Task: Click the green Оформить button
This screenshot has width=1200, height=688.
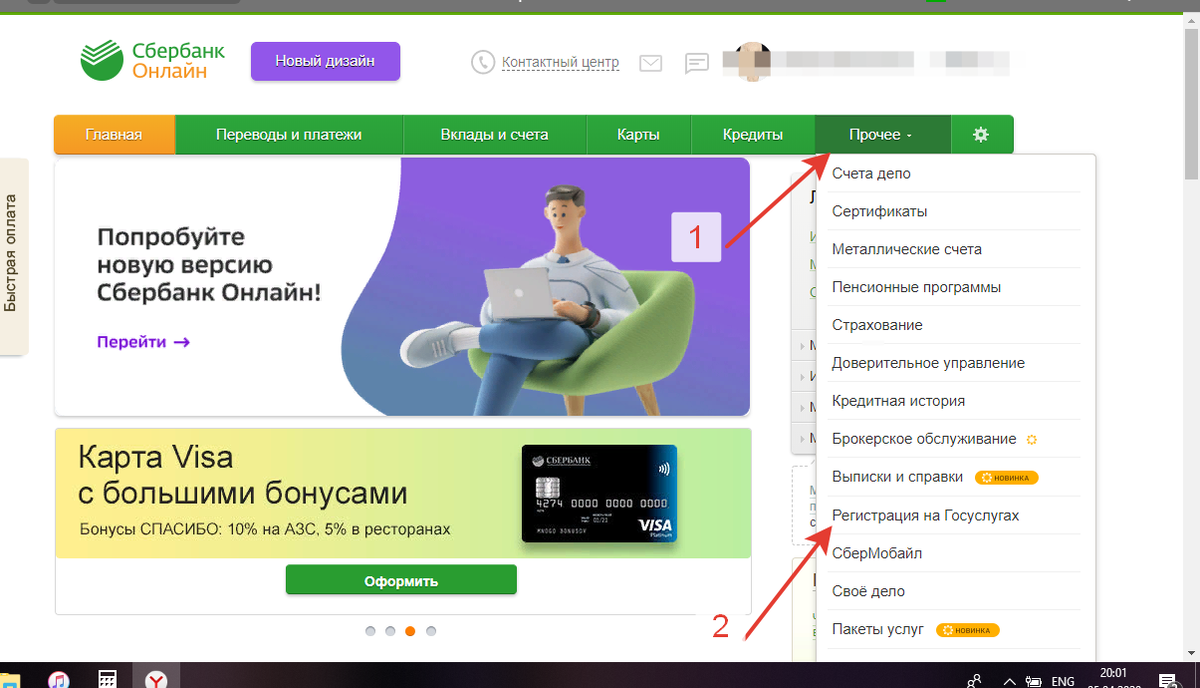Action: [401, 580]
